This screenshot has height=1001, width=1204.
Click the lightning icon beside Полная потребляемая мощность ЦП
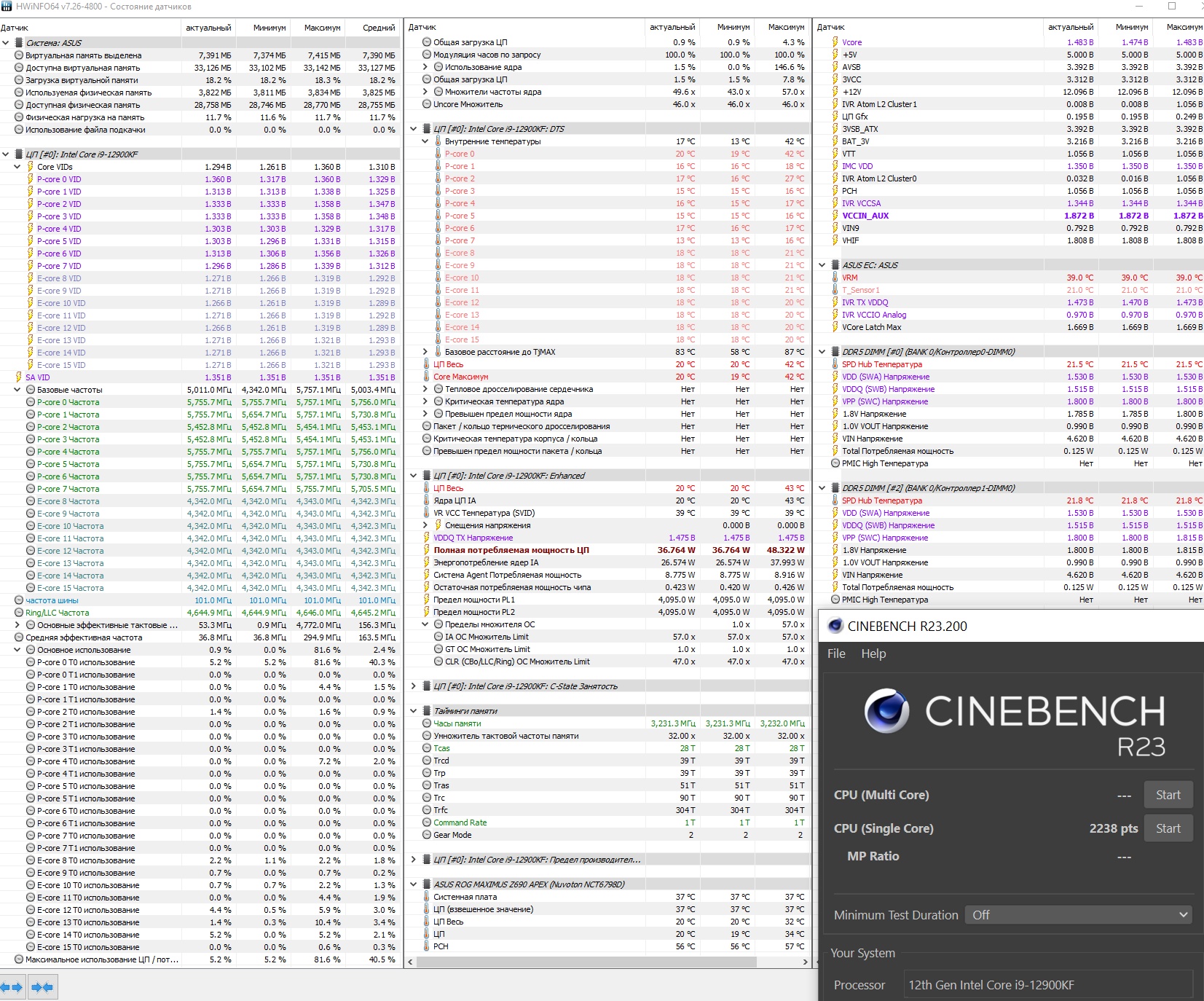[x=427, y=550]
